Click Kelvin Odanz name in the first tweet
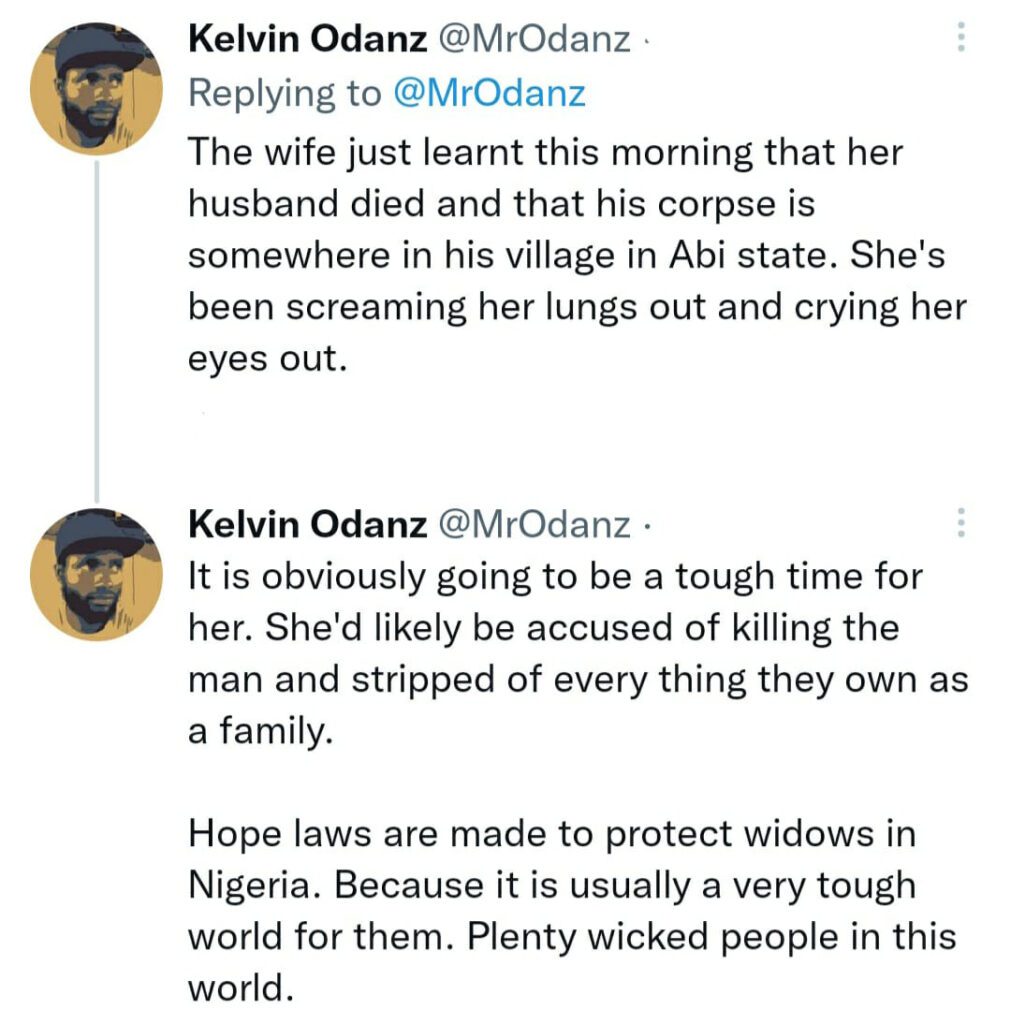 (308, 39)
